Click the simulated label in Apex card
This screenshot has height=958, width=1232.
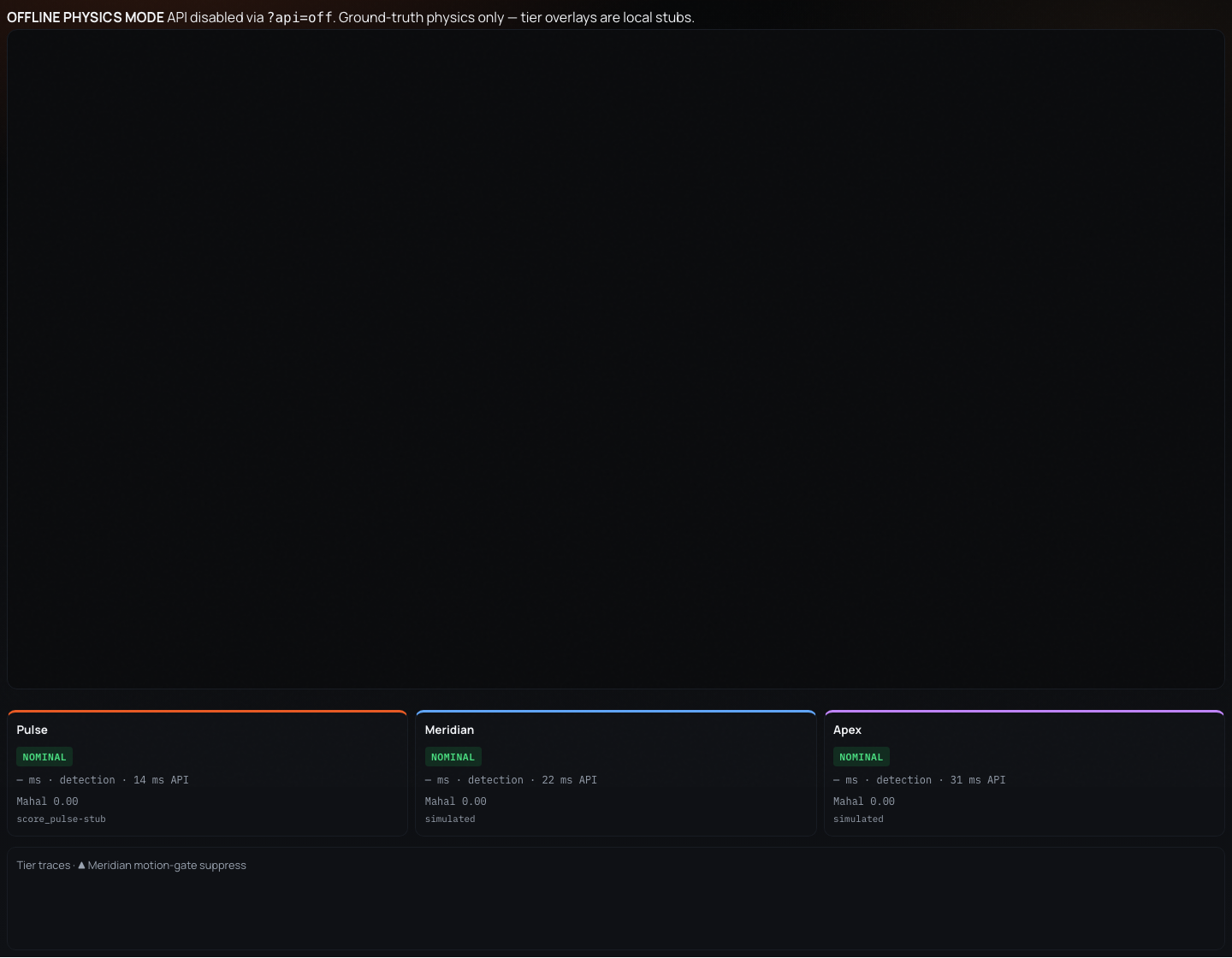(x=858, y=819)
